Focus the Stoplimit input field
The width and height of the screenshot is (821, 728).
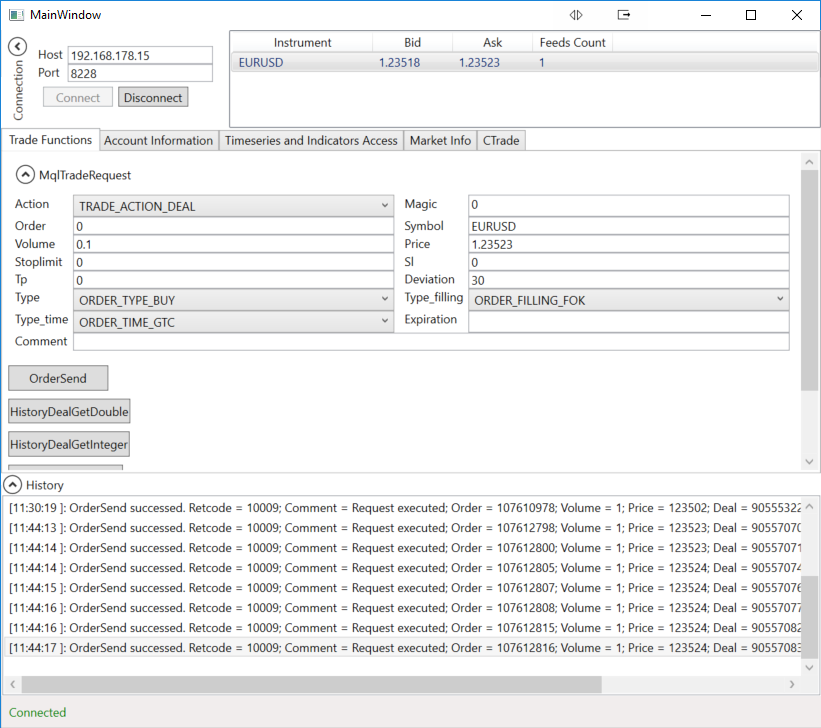234,262
